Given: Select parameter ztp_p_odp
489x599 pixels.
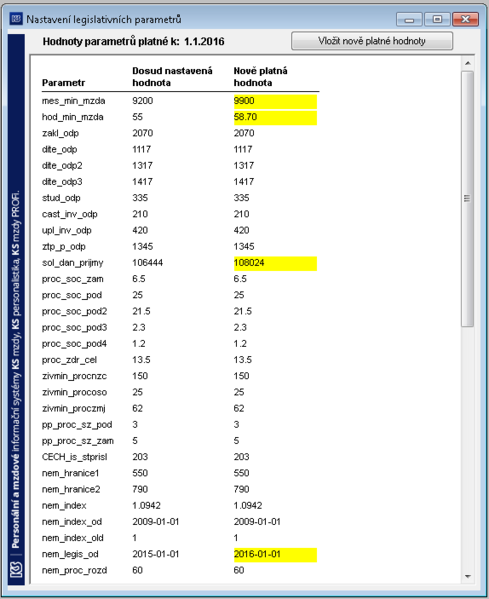Looking at the screenshot, I should point(63,247).
